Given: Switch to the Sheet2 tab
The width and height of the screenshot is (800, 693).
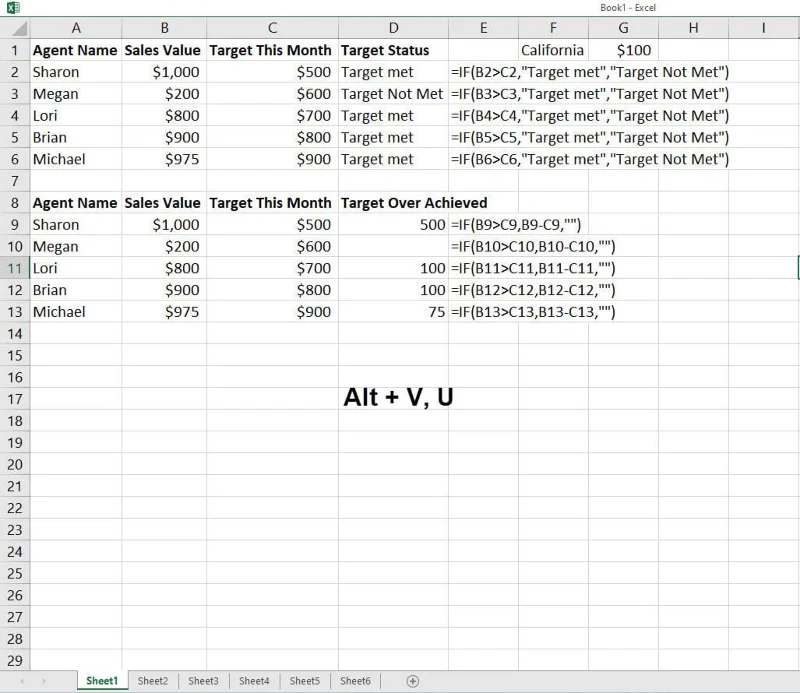Looking at the screenshot, I should click(x=152, y=680).
